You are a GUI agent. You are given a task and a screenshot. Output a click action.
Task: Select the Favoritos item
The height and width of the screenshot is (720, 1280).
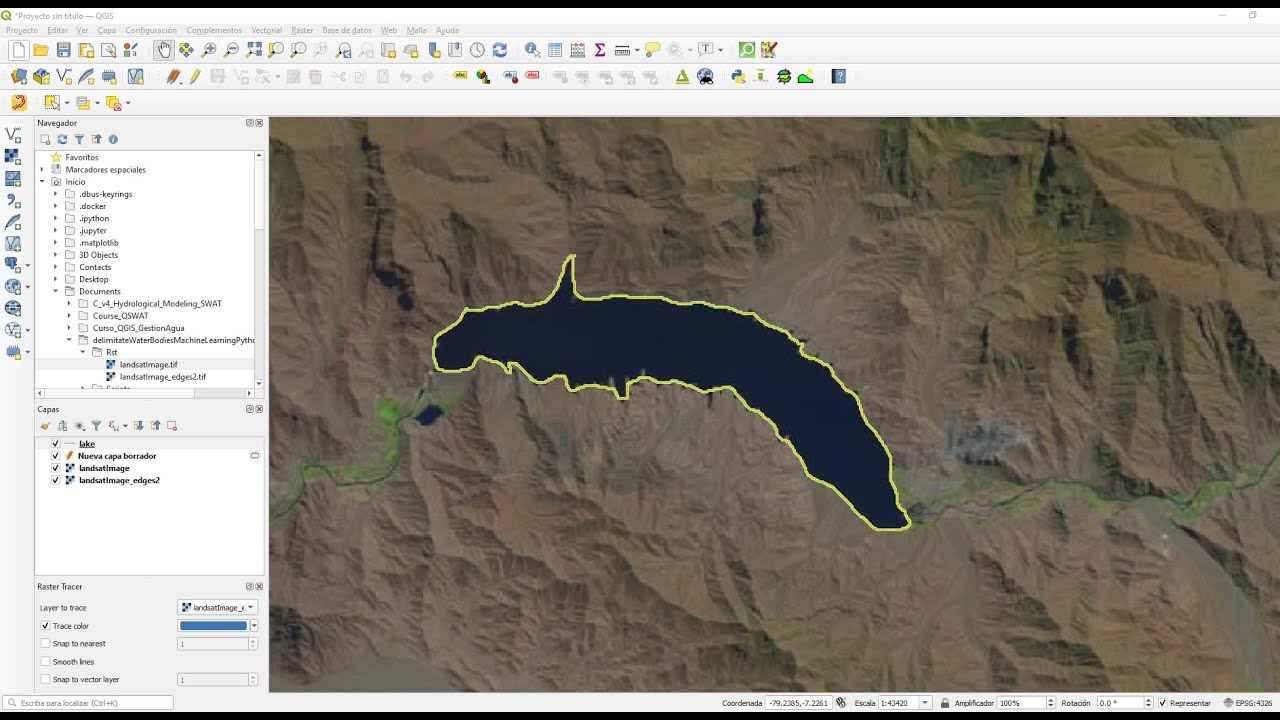(82, 157)
